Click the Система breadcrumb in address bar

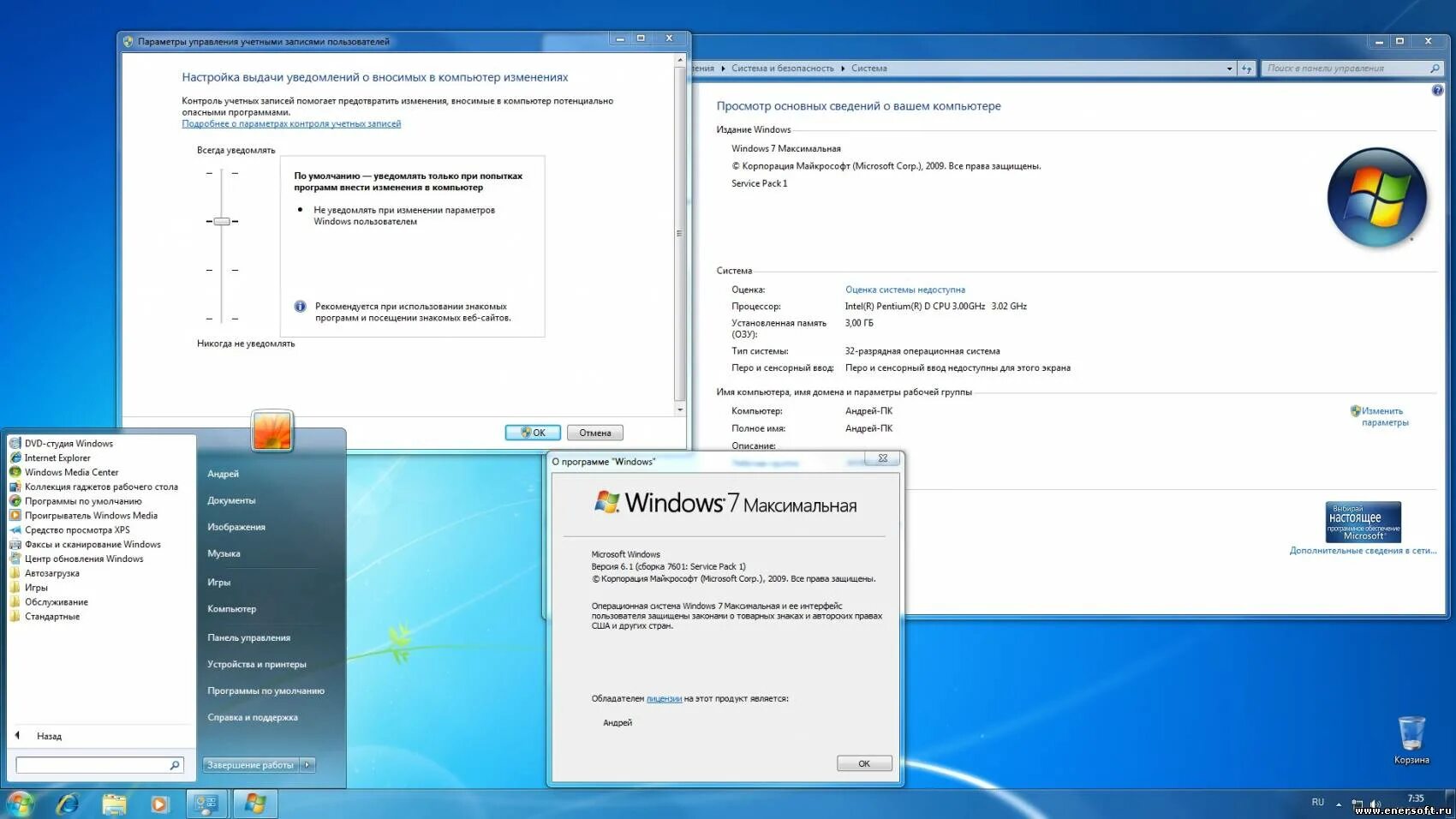868,69
